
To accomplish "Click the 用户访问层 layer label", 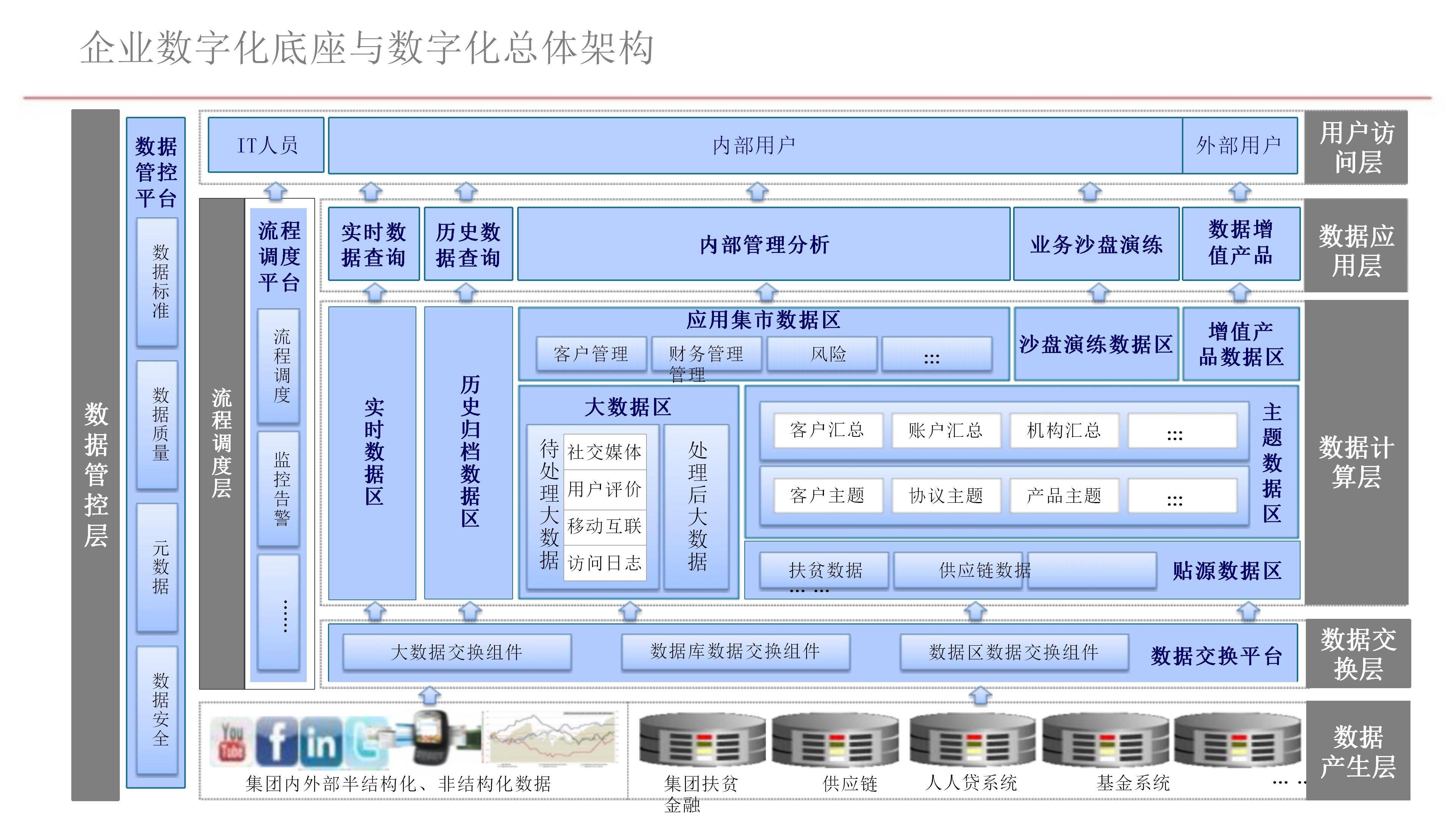I will [x=1356, y=147].
